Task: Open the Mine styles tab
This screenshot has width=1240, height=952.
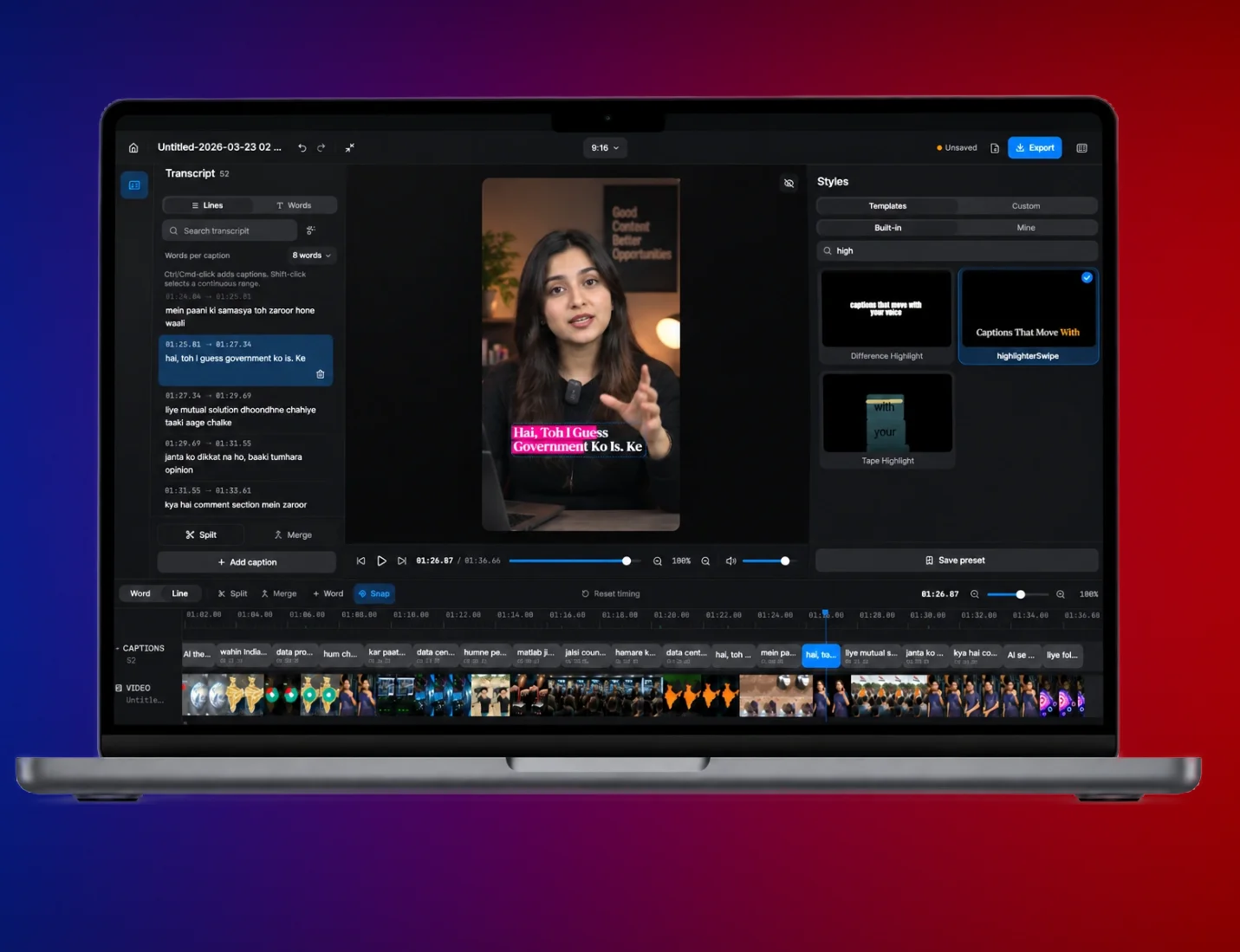Action: click(x=1026, y=228)
